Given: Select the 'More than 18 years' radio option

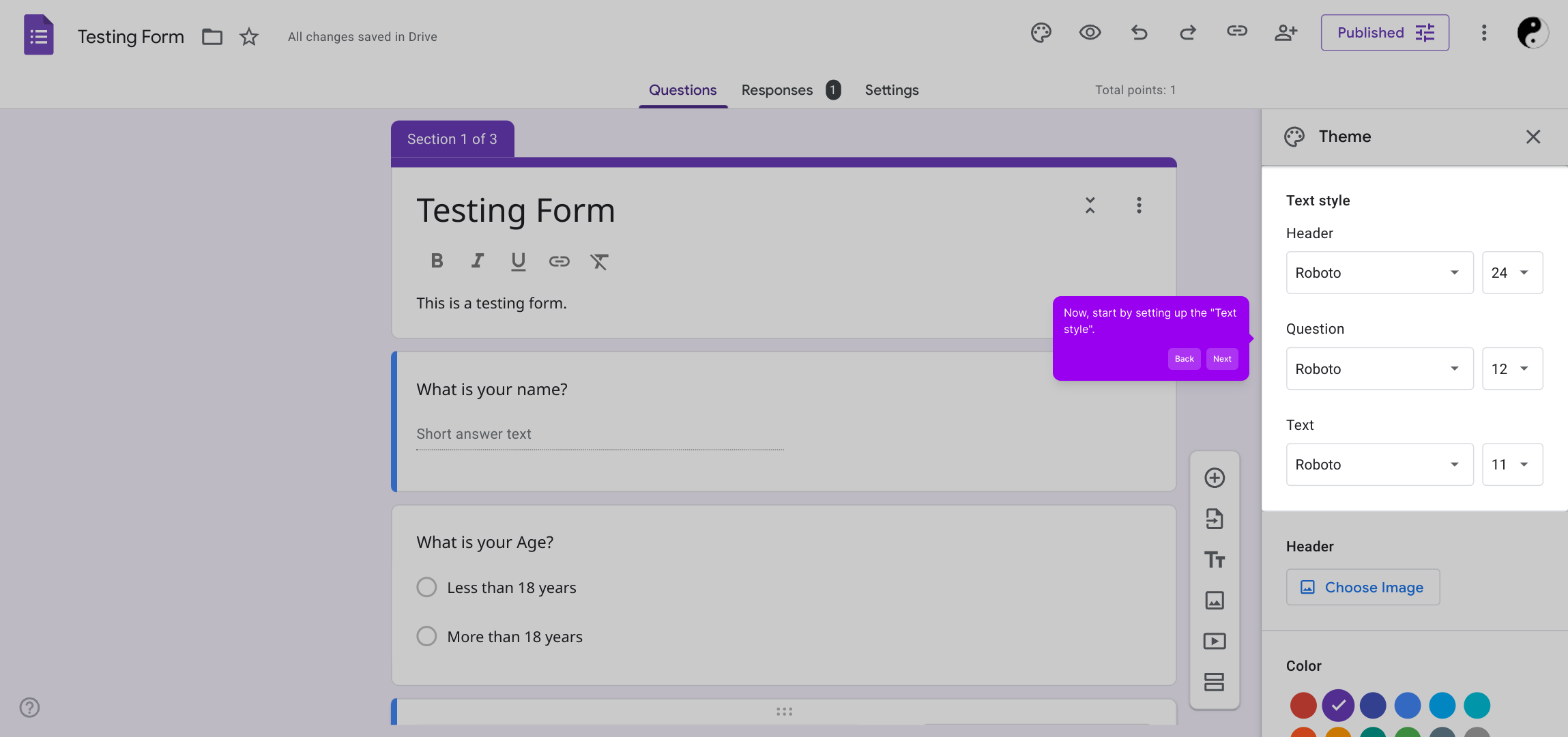Looking at the screenshot, I should (426, 637).
